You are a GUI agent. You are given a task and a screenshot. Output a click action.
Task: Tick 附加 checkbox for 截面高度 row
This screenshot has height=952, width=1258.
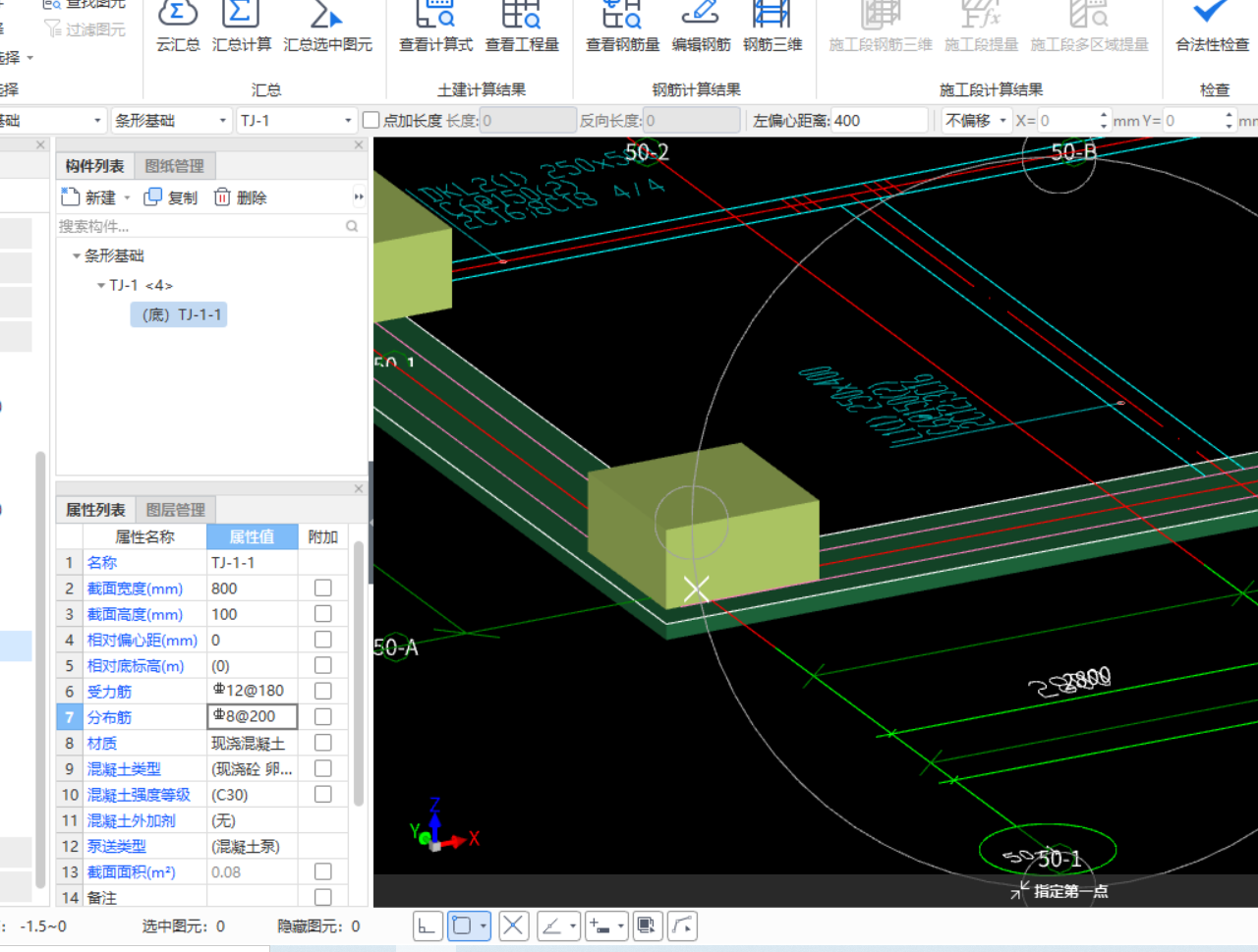[x=322, y=613]
